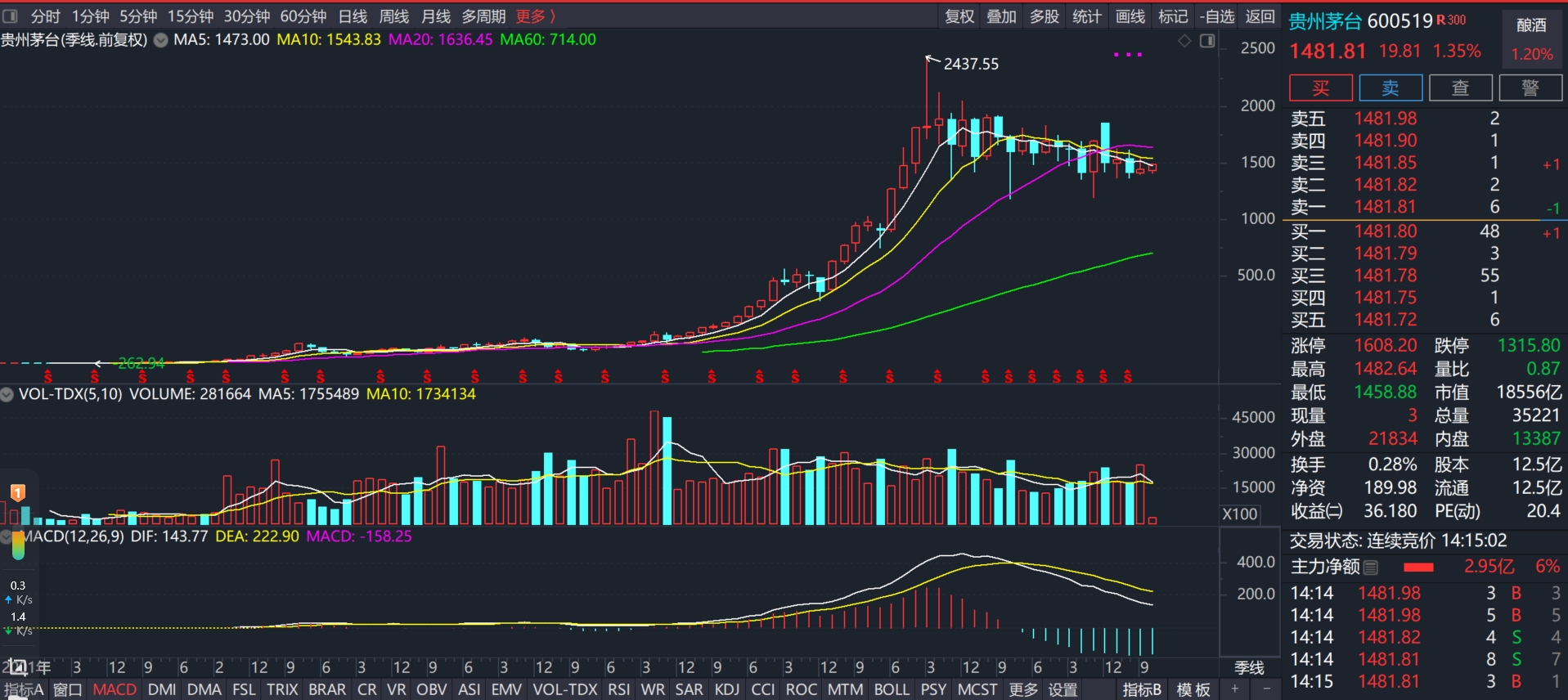Open the 酿酒 sector box

click(x=1532, y=38)
